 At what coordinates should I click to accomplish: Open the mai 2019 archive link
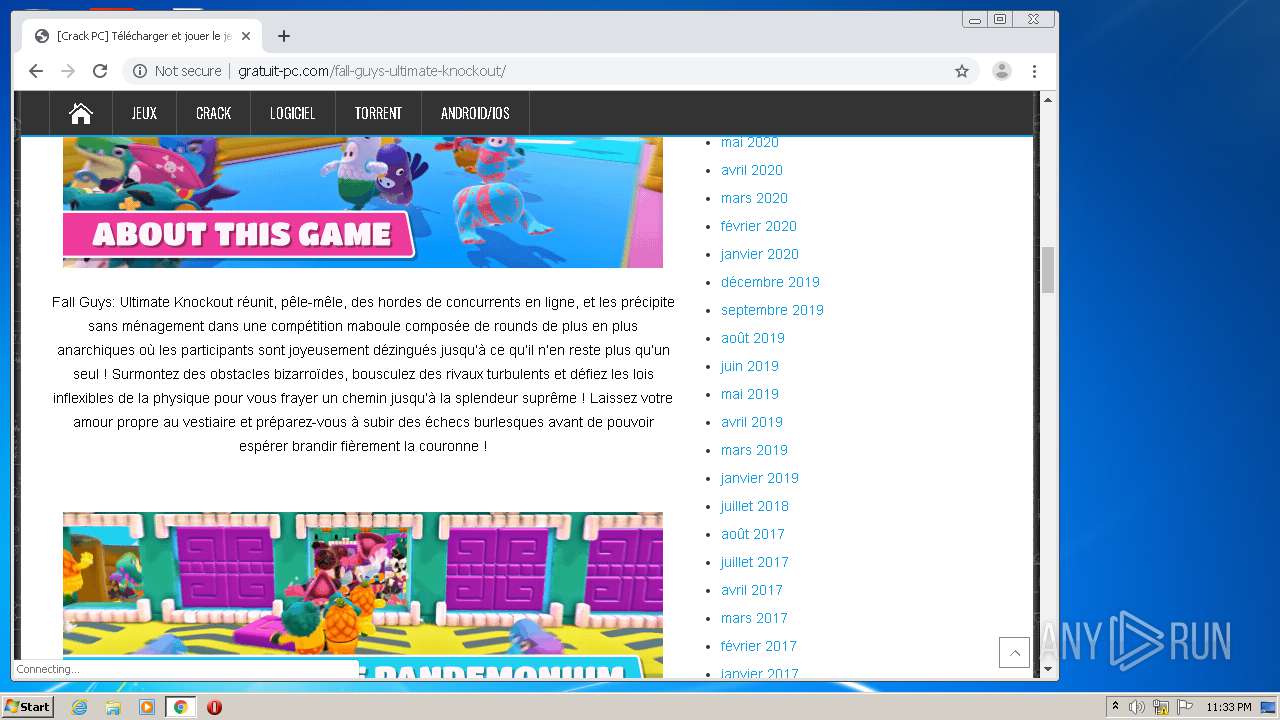pyautogui.click(x=750, y=394)
